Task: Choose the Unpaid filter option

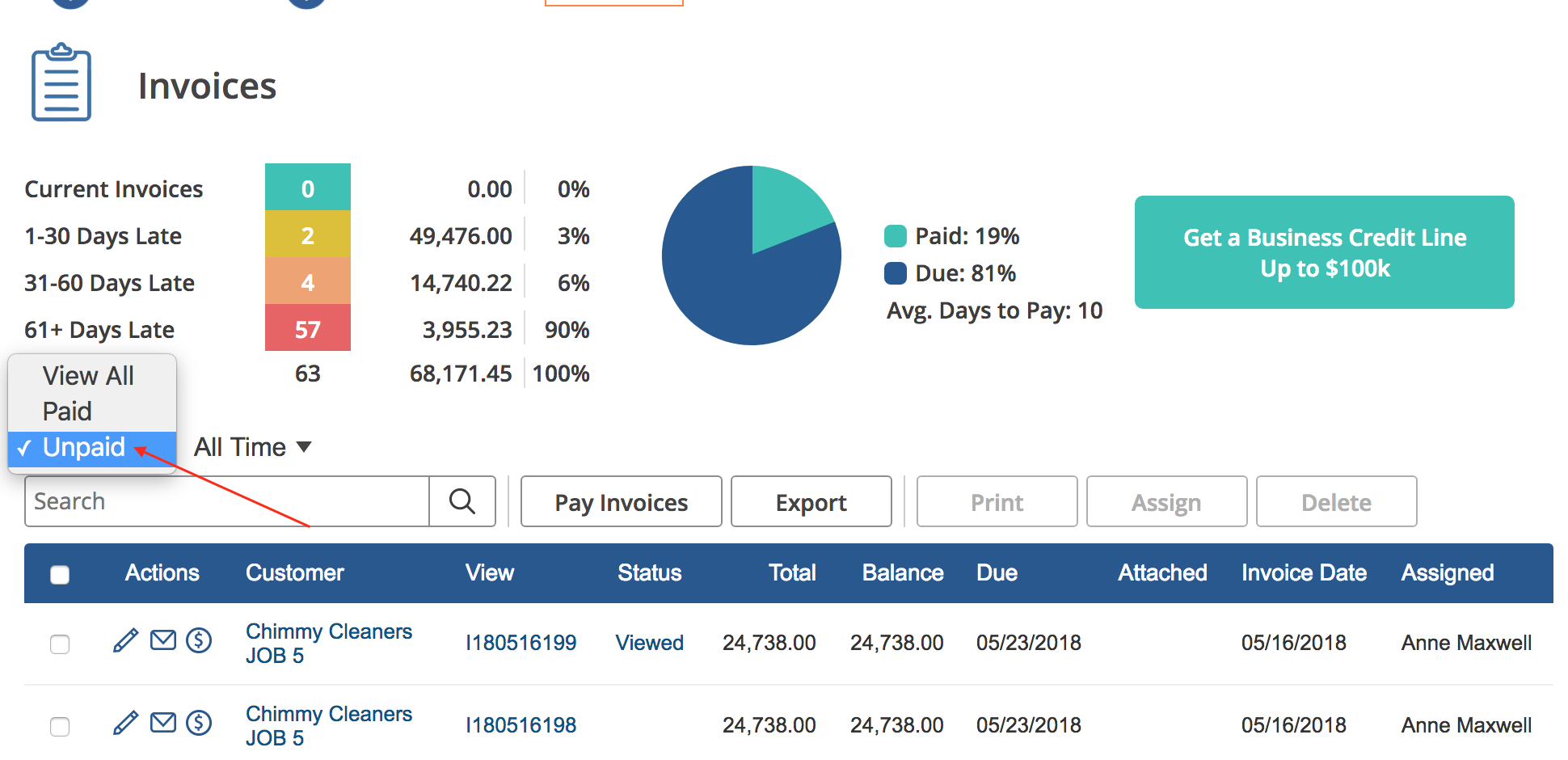Action: point(84,448)
